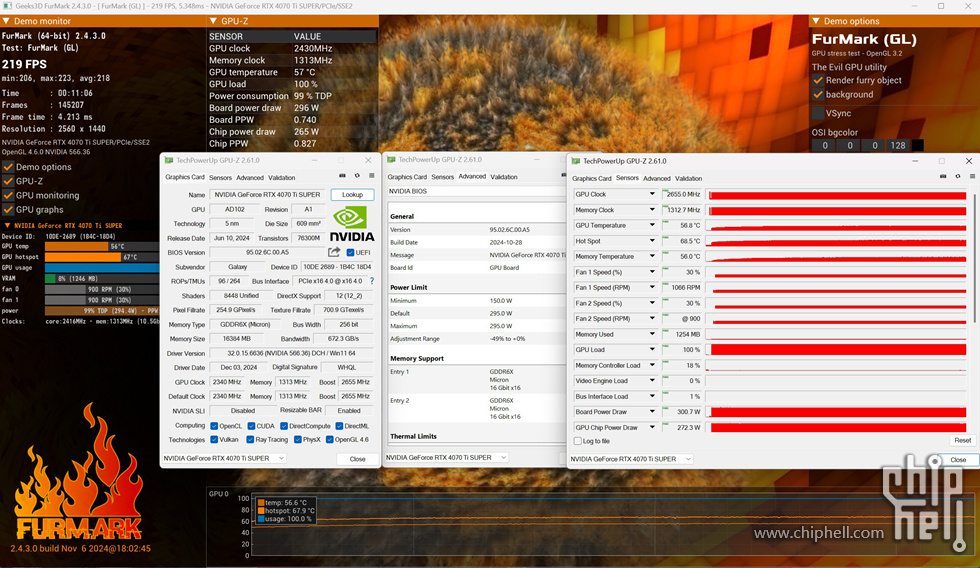Click the NVIDIA logo in GPU-Z
The height and width of the screenshot is (568, 980).
(x=352, y=226)
